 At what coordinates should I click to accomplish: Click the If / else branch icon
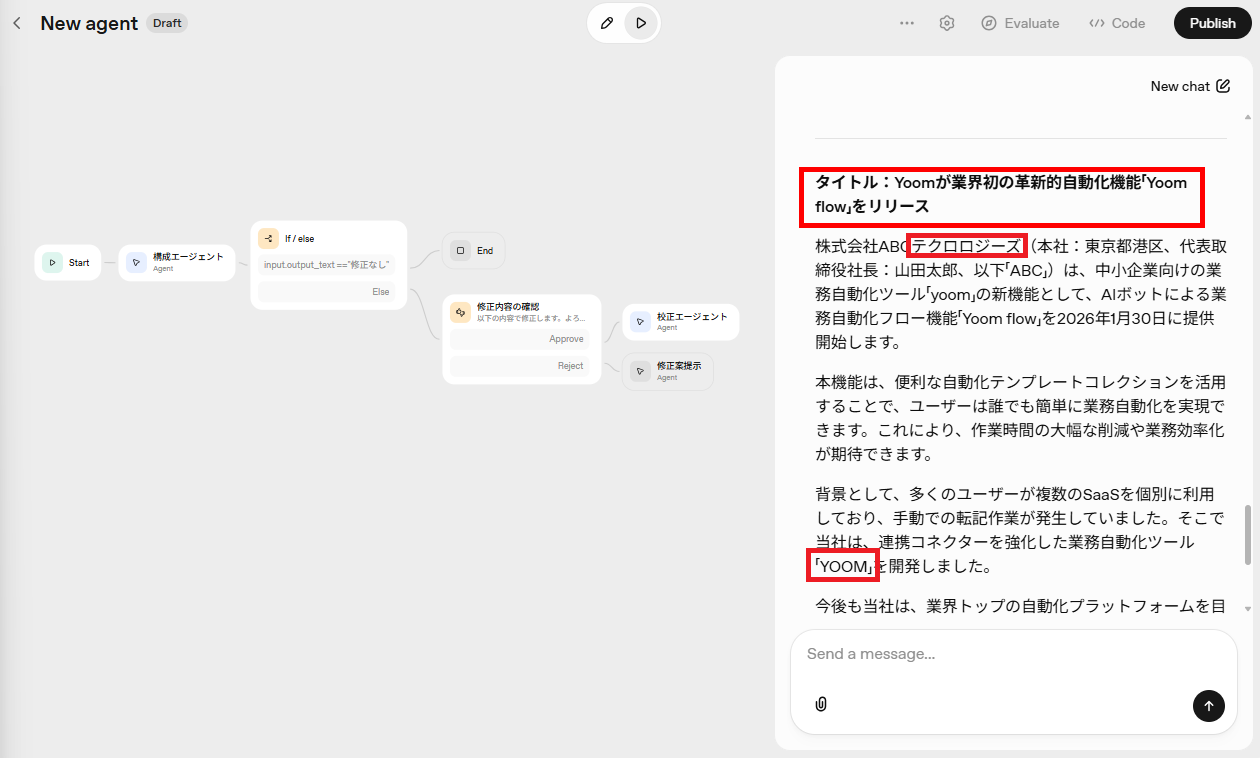point(268,238)
